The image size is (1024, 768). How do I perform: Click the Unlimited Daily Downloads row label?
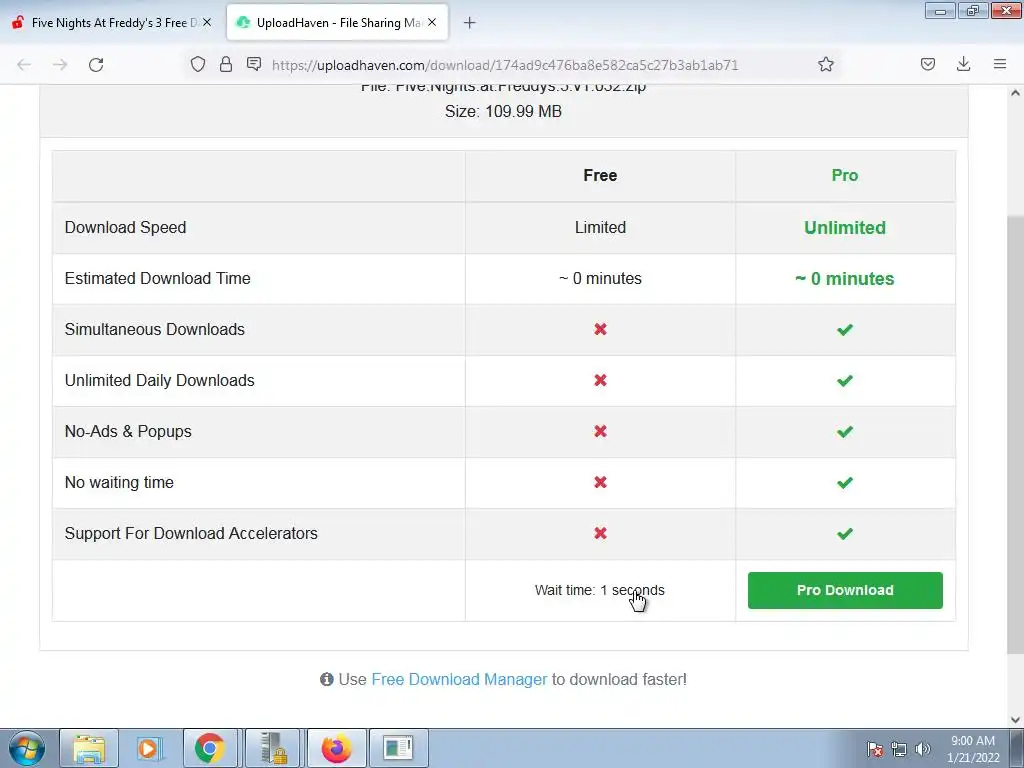tap(159, 380)
